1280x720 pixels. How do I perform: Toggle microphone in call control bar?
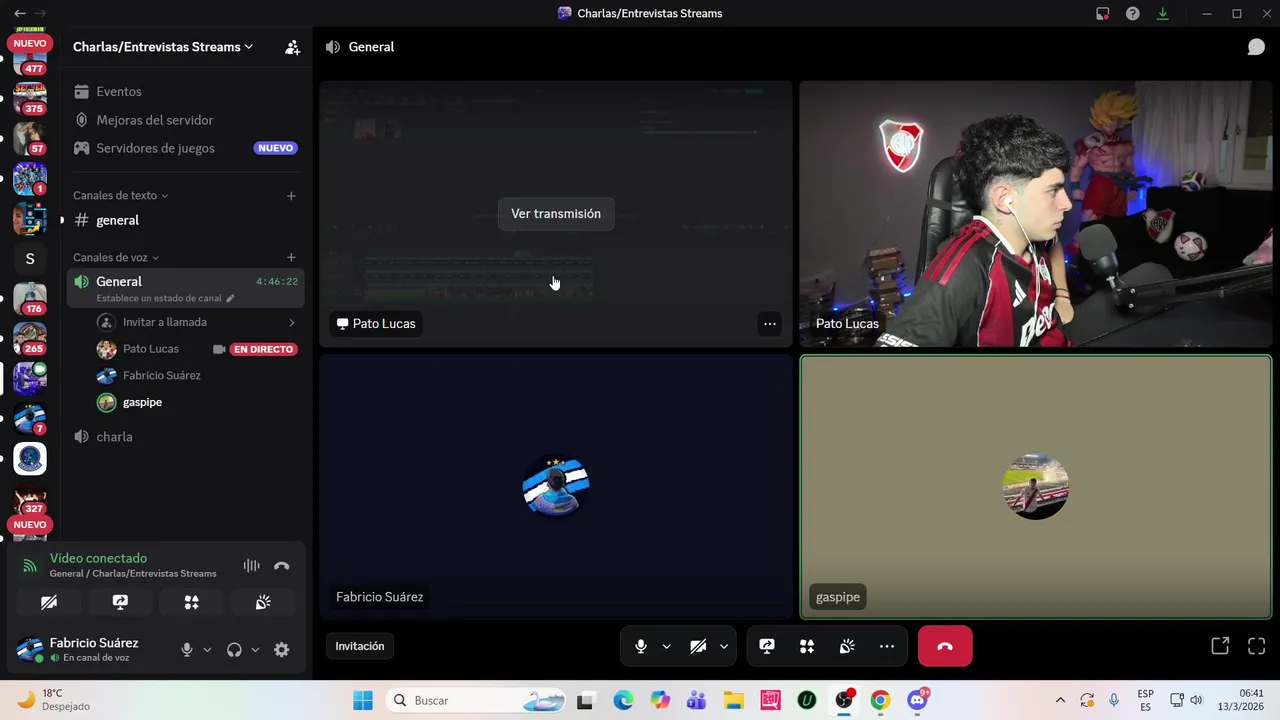point(641,646)
